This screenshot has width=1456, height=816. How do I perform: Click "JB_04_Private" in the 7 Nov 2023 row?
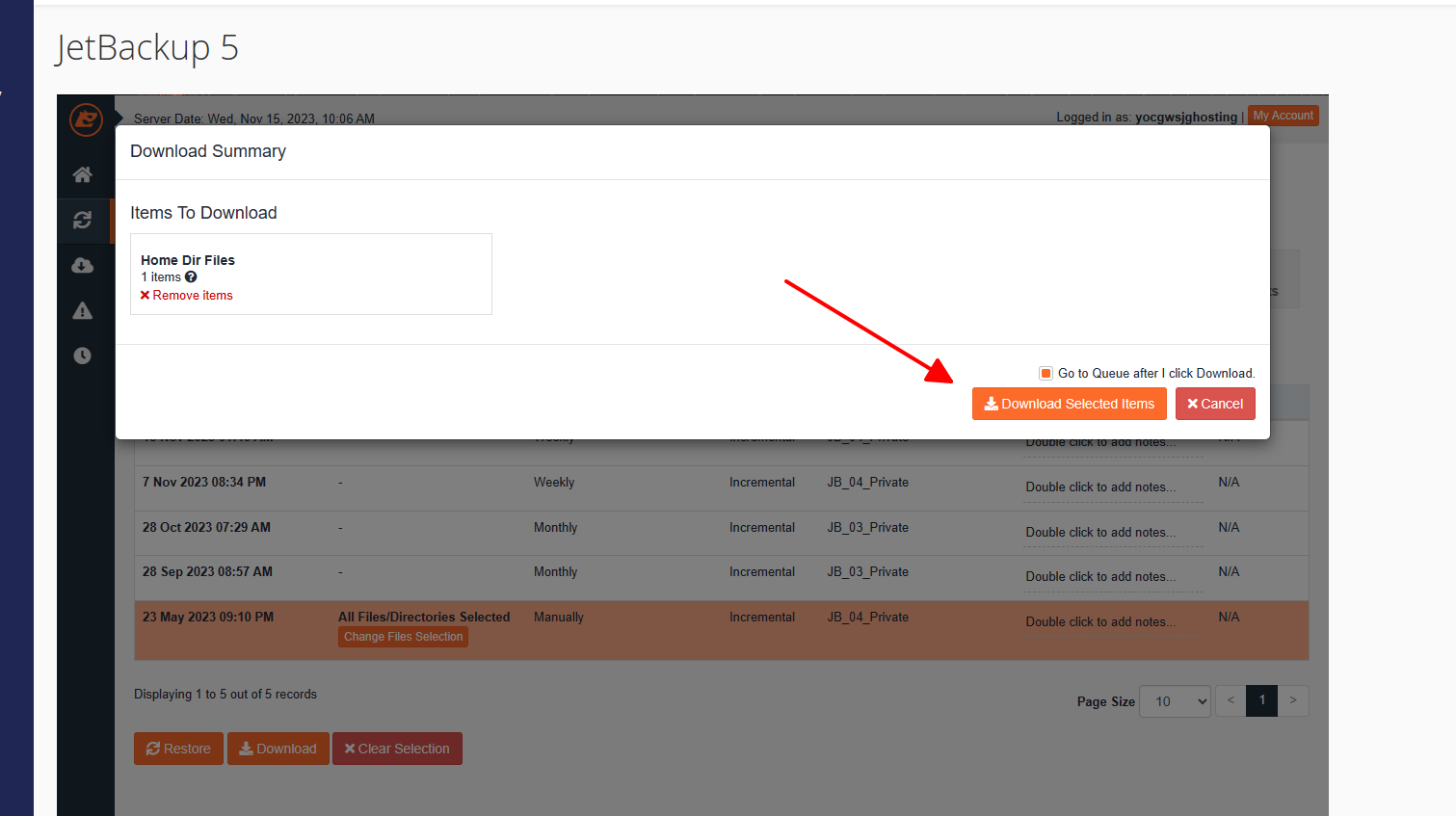(x=868, y=483)
